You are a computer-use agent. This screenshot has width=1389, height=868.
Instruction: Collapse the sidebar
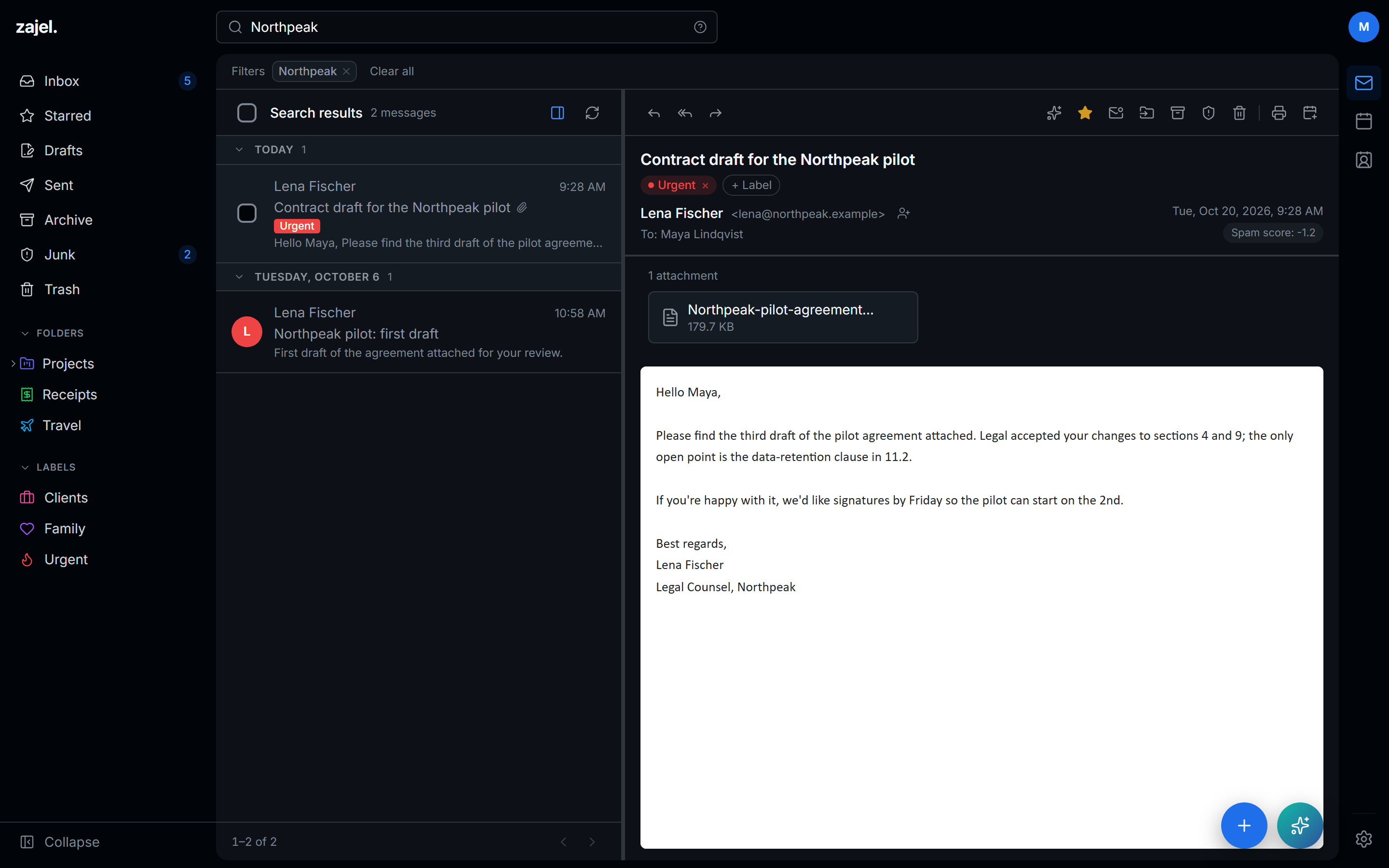click(x=60, y=841)
